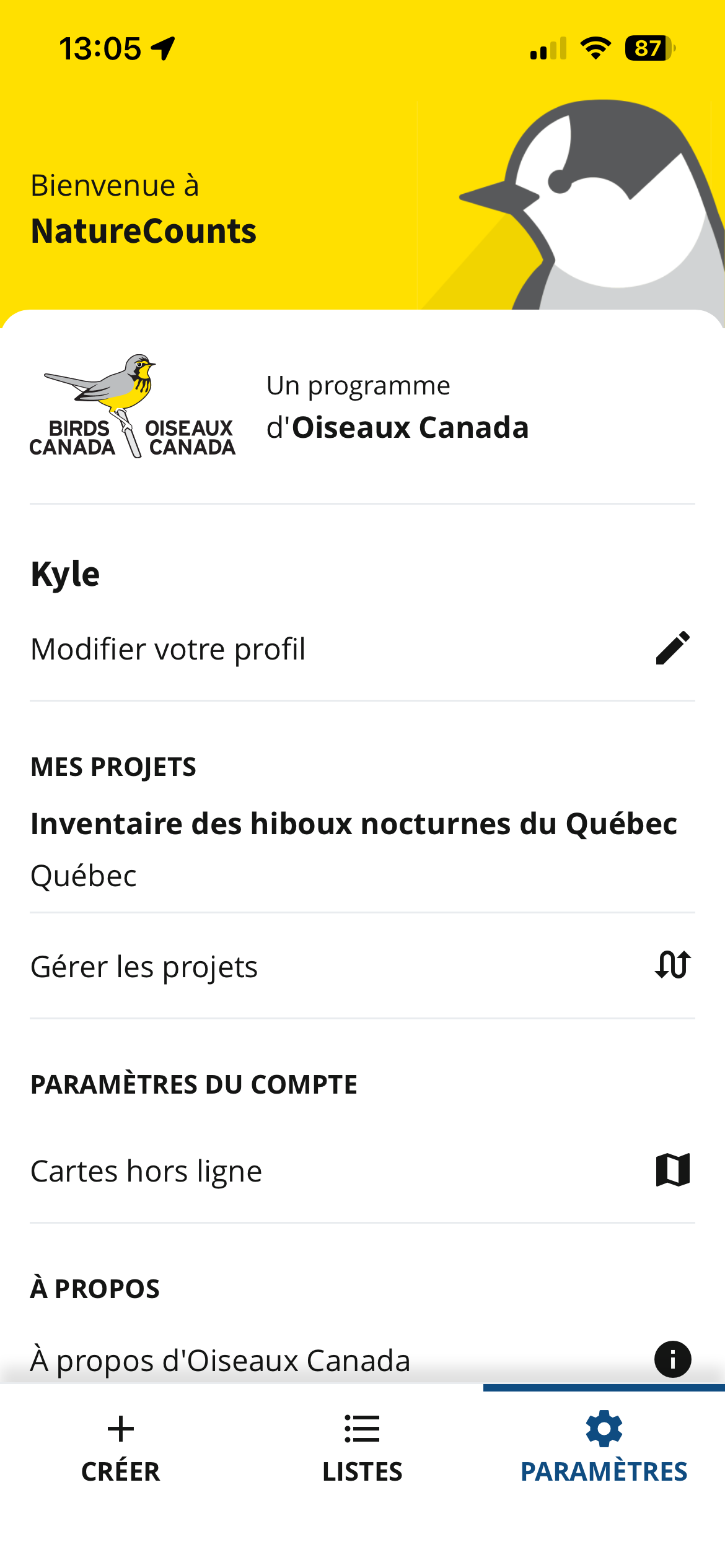Tap the pencil edit profile icon
The height and width of the screenshot is (1568, 725).
pos(672,648)
